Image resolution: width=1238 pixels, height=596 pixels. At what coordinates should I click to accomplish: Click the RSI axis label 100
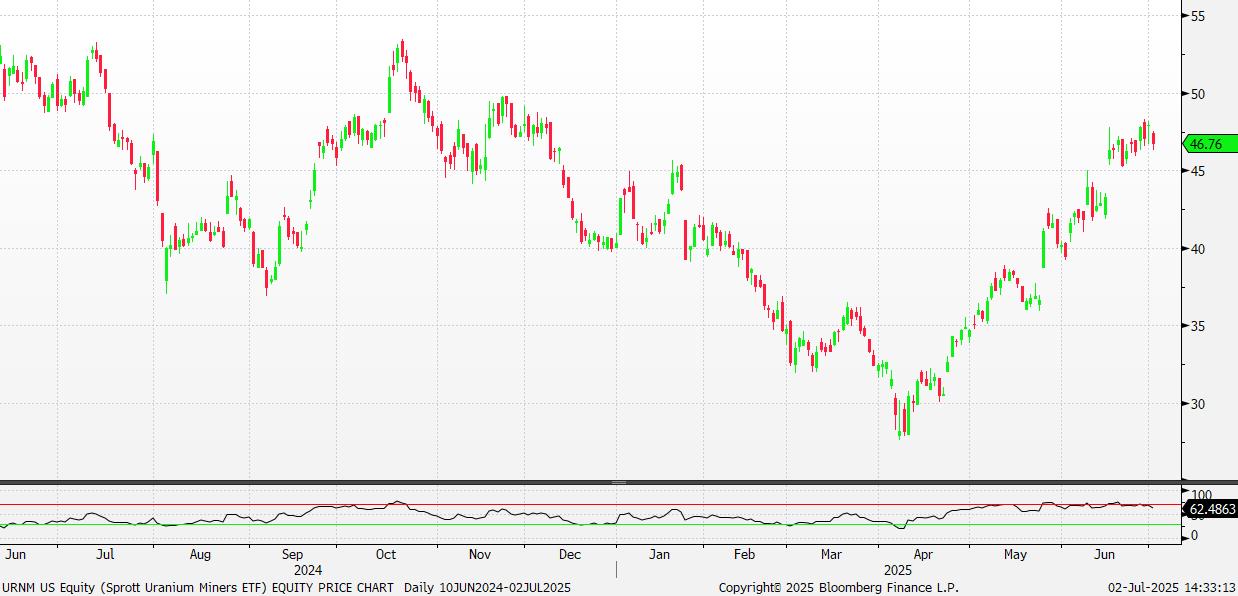tap(1201, 495)
